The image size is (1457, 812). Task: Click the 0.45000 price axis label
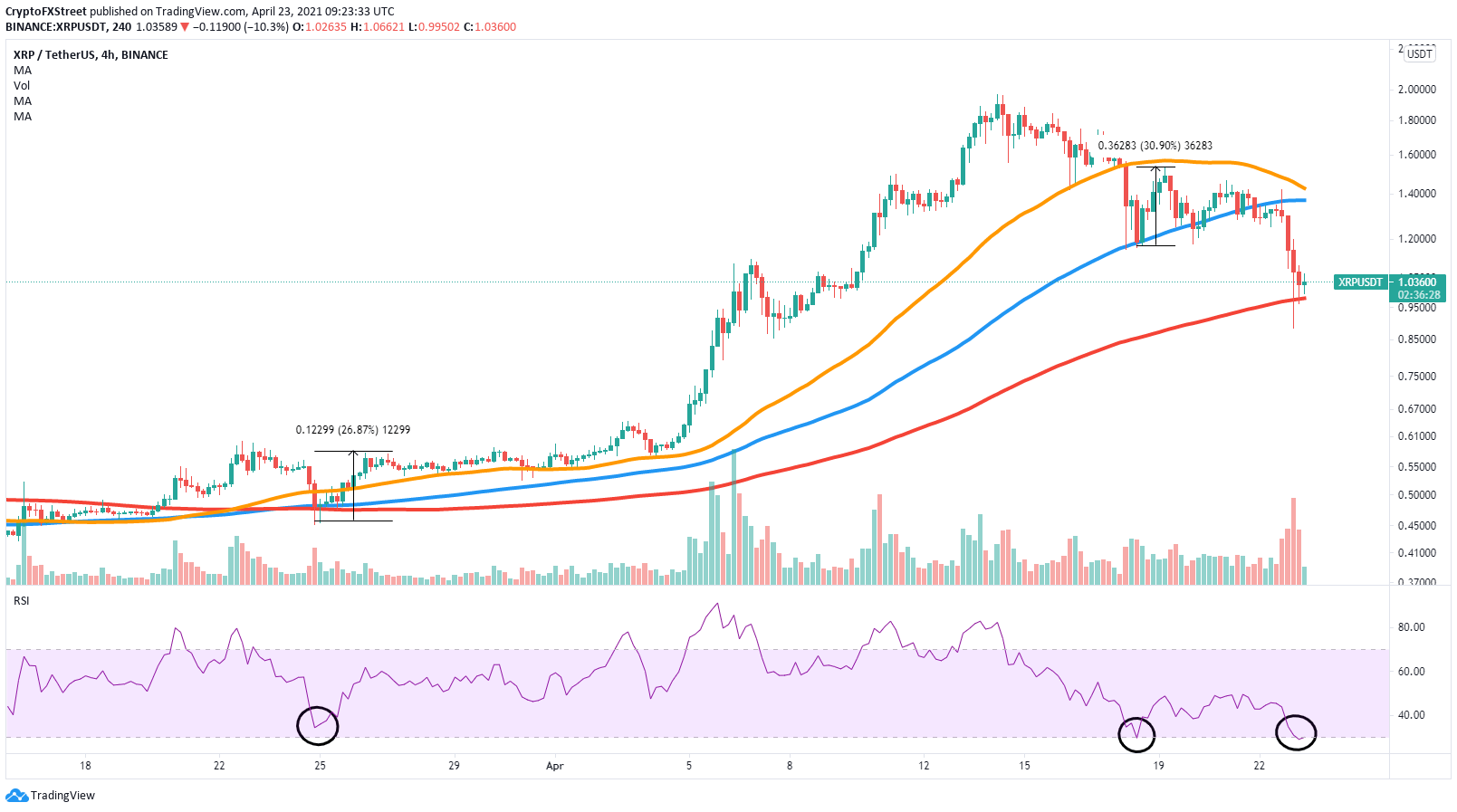click(1417, 526)
